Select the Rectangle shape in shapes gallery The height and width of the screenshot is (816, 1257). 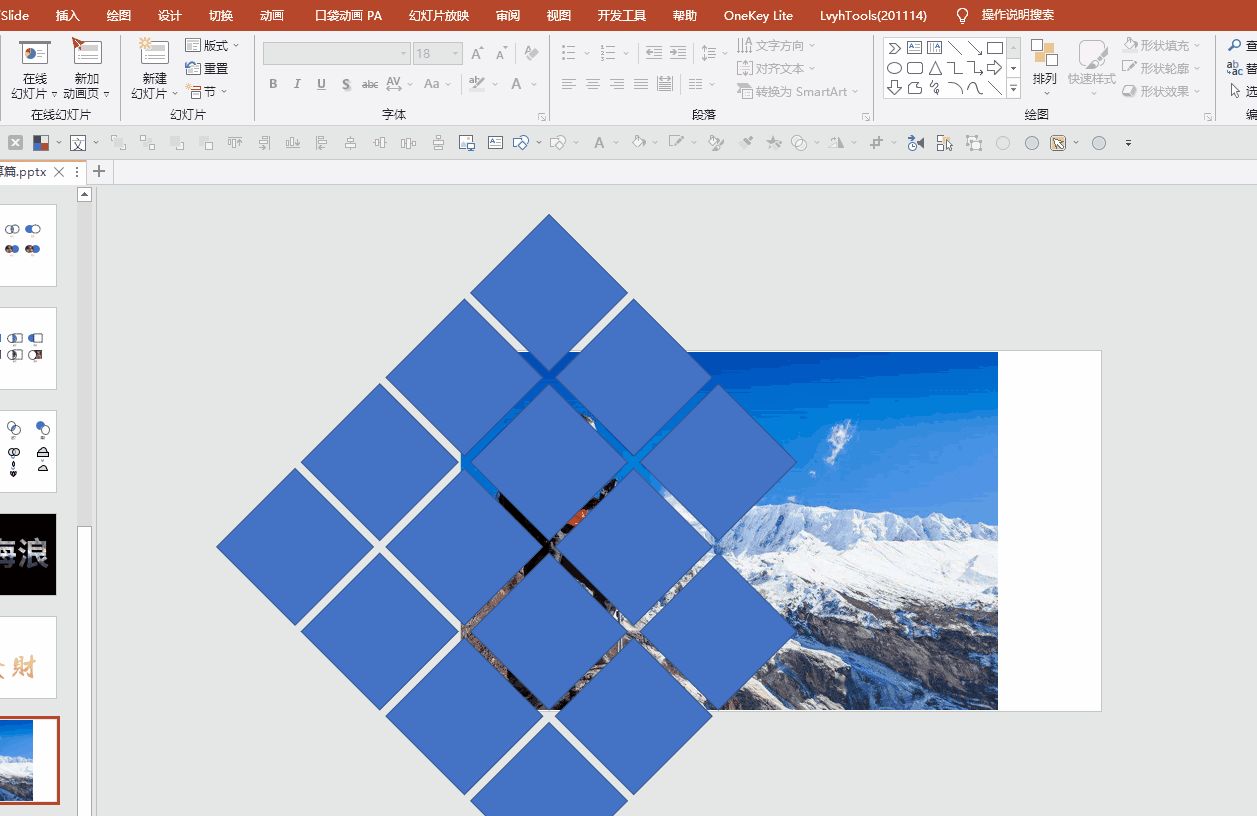995,47
